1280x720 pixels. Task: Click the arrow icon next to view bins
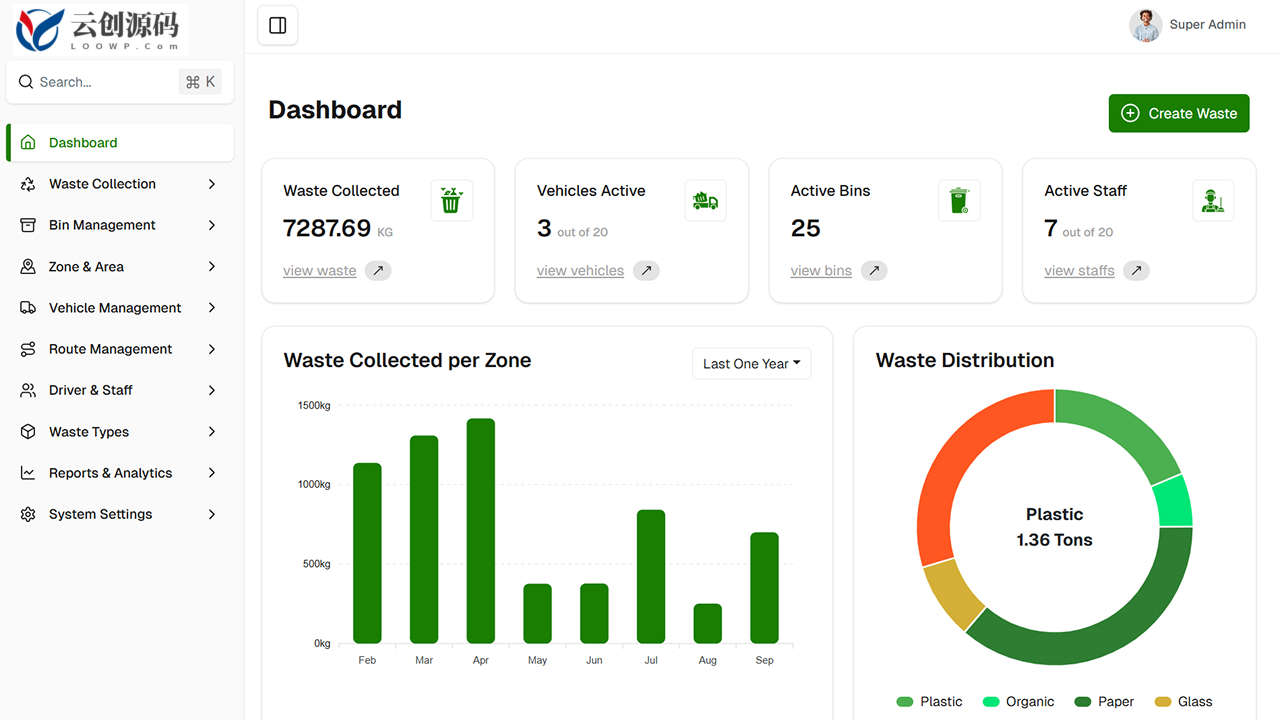[874, 271]
